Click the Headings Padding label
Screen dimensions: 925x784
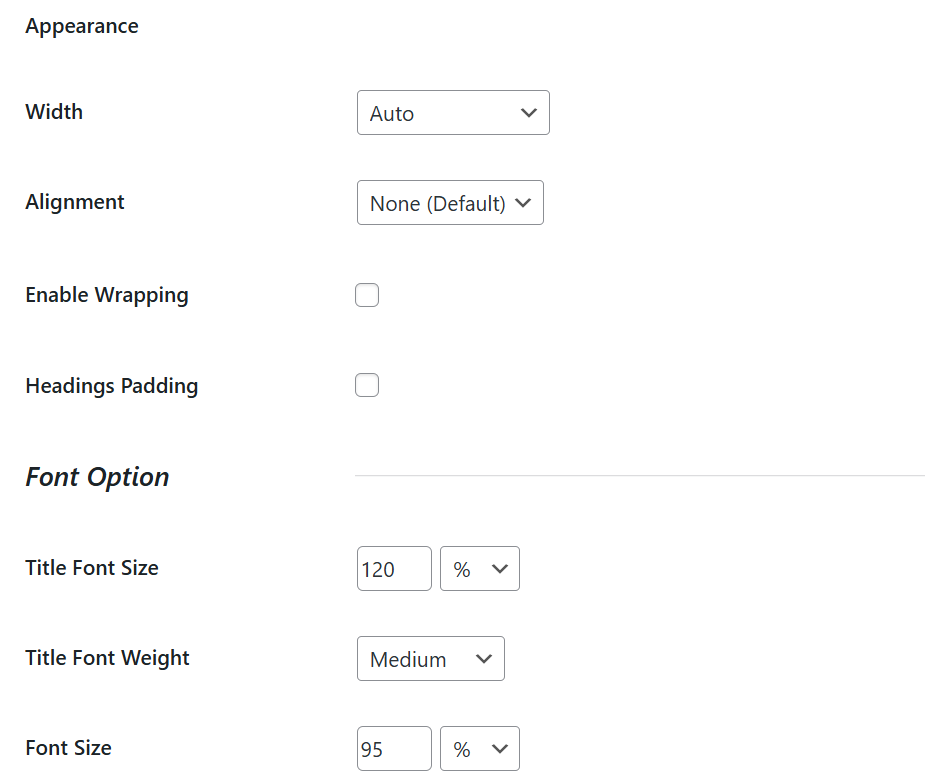click(111, 386)
